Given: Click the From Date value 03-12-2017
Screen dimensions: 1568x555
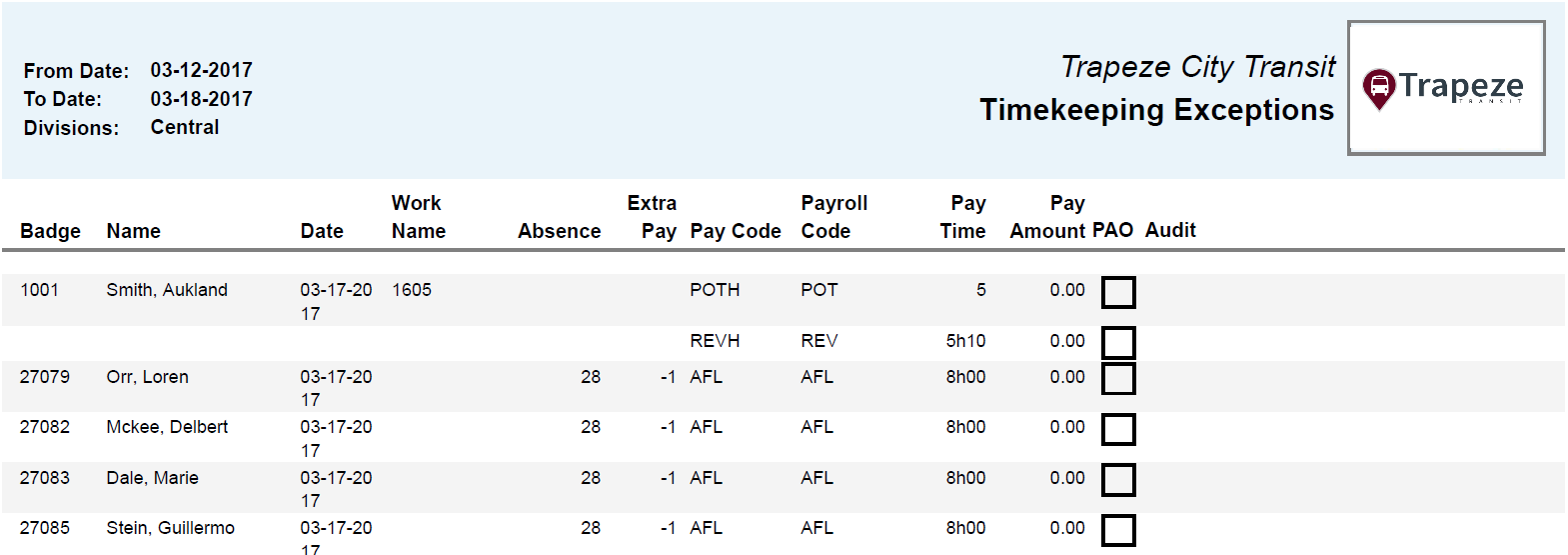Looking at the screenshot, I should [201, 70].
